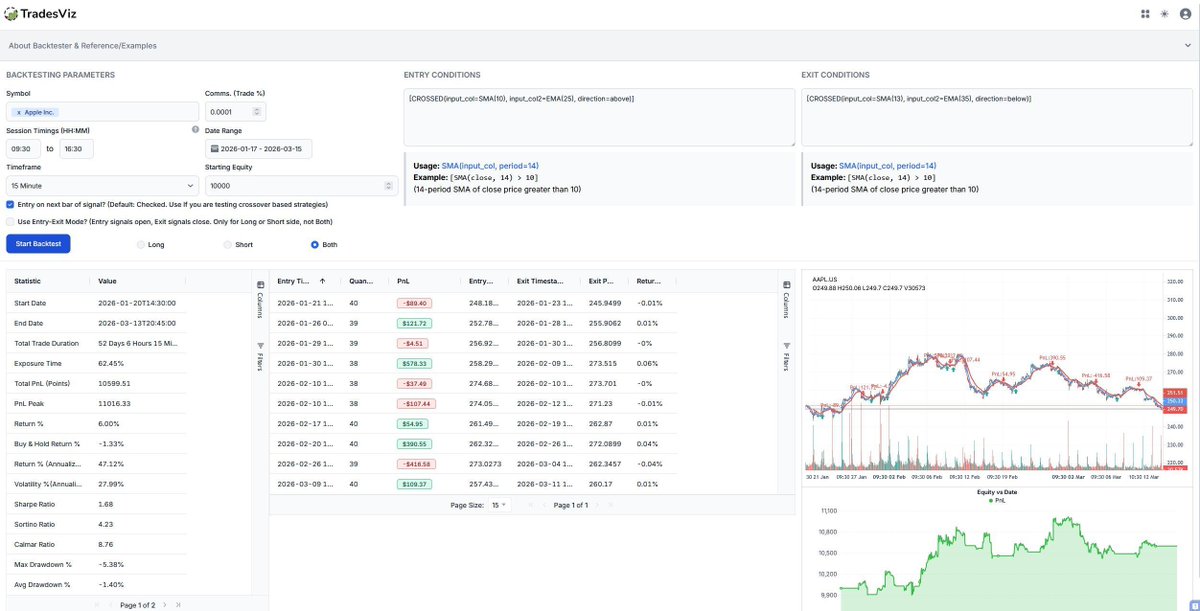1200x611 pixels.
Task: Click the Exit Timestamp column header
Action: [541, 282]
